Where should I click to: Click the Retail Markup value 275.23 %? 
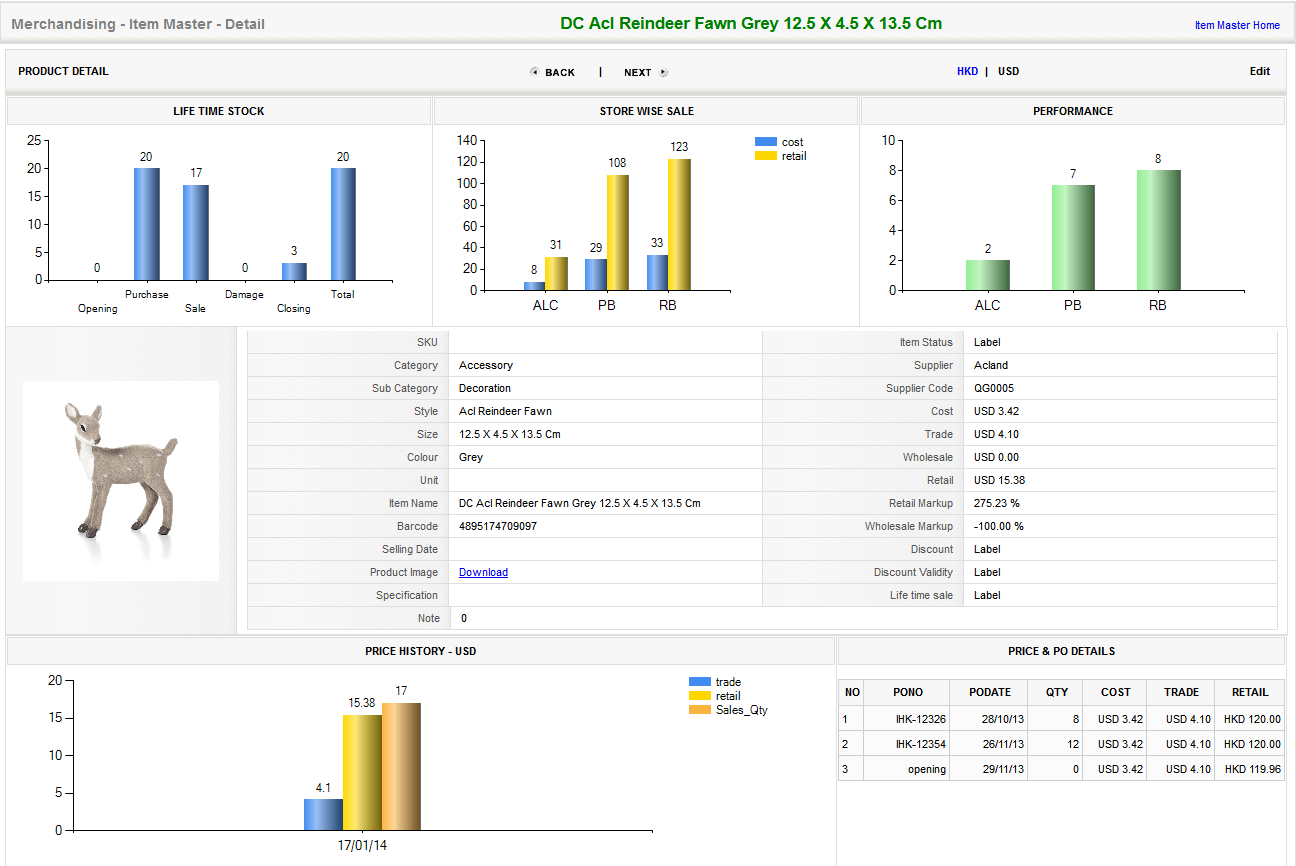[997, 503]
